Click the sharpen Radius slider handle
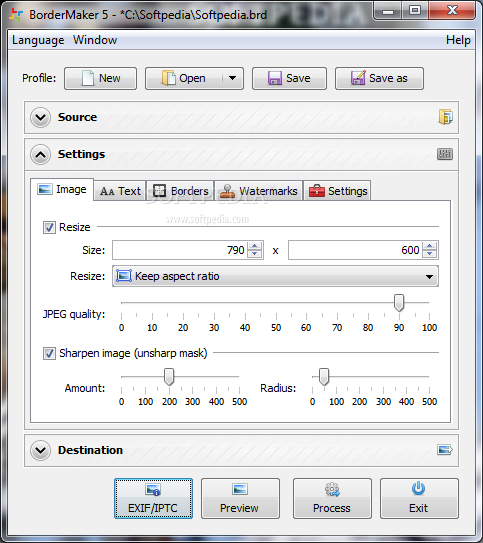483x543 pixels. click(324, 377)
